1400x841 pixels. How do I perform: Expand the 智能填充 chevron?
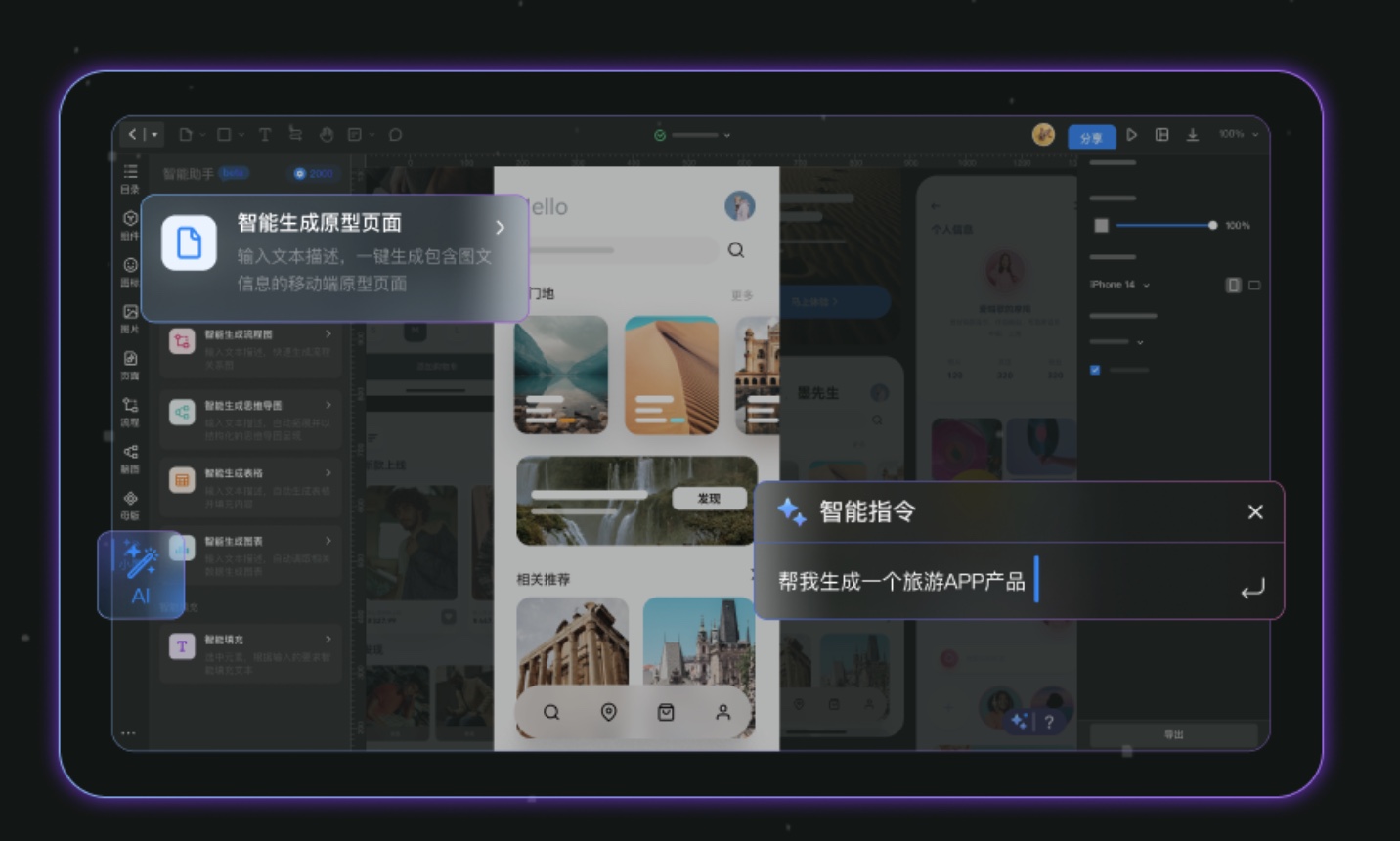point(328,640)
